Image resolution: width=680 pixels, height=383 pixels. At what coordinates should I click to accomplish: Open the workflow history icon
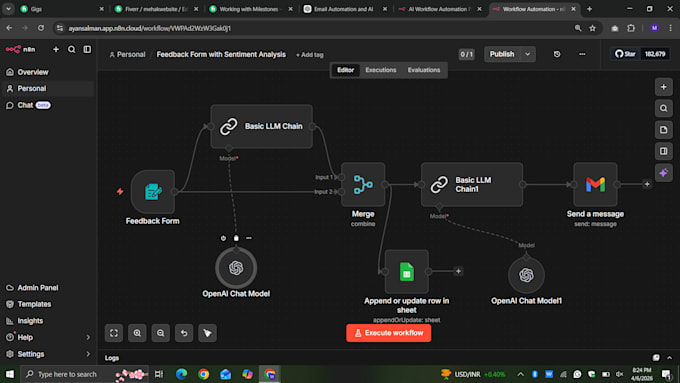pyautogui.click(x=557, y=54)
